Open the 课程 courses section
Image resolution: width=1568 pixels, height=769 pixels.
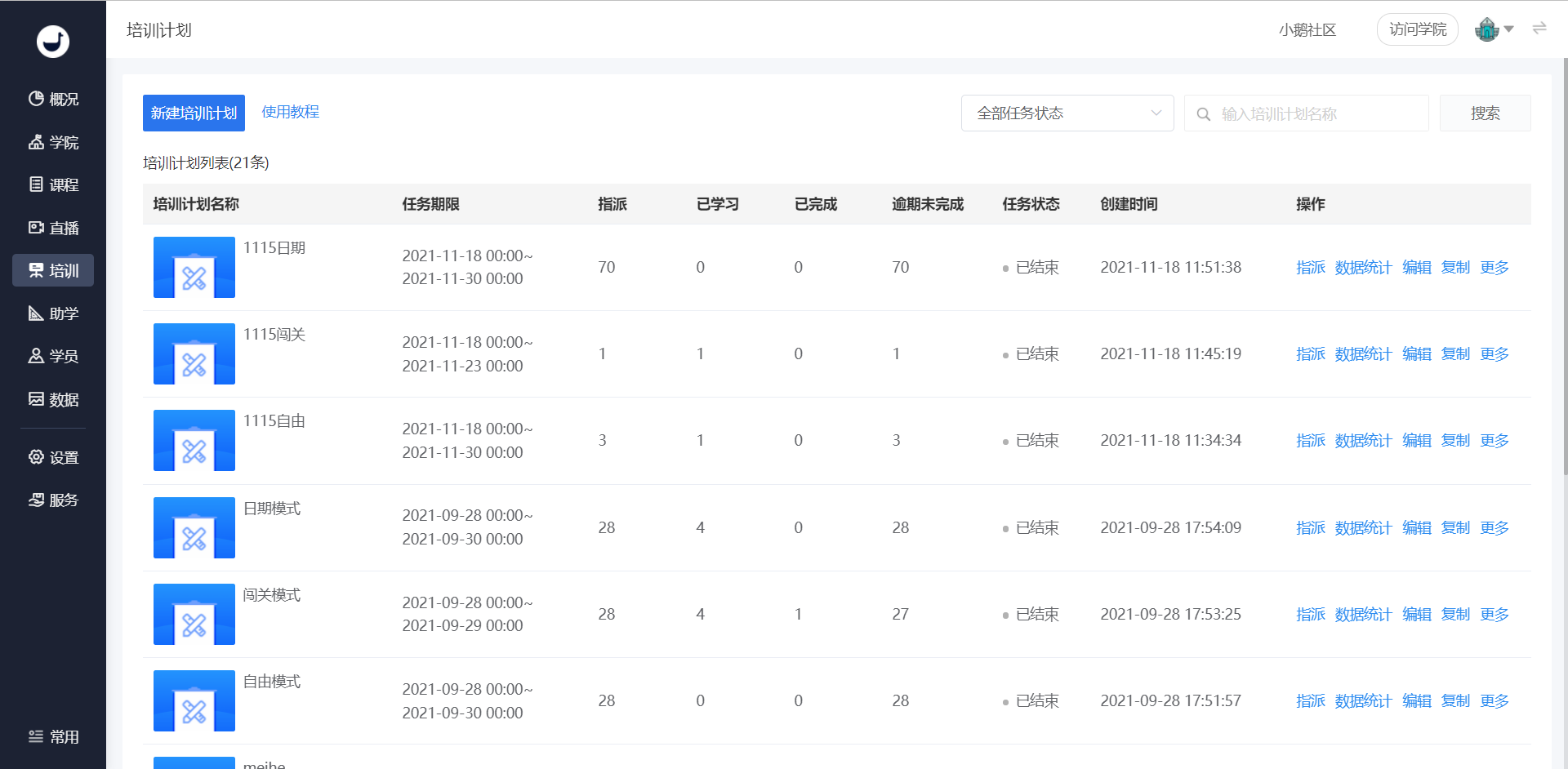(x=53, y=184)
